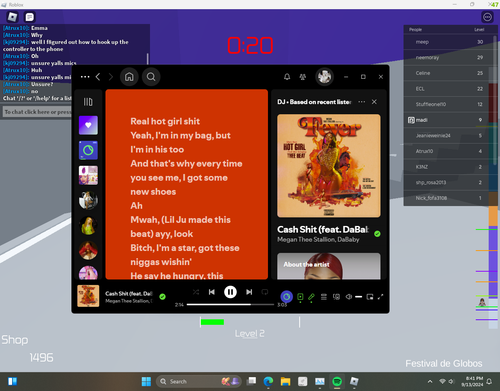Open the Spotify three-dots main menu
This screenshot has width=500, height=391.
[x=85, y=77]
